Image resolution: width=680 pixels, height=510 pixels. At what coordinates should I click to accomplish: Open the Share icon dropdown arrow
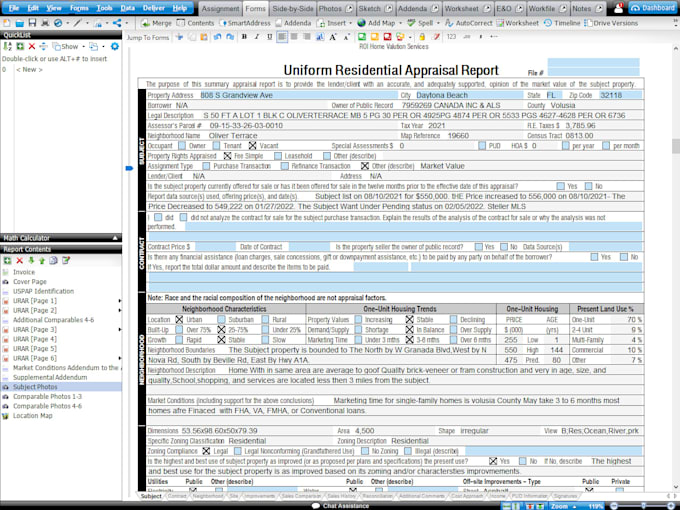(126, 23)
